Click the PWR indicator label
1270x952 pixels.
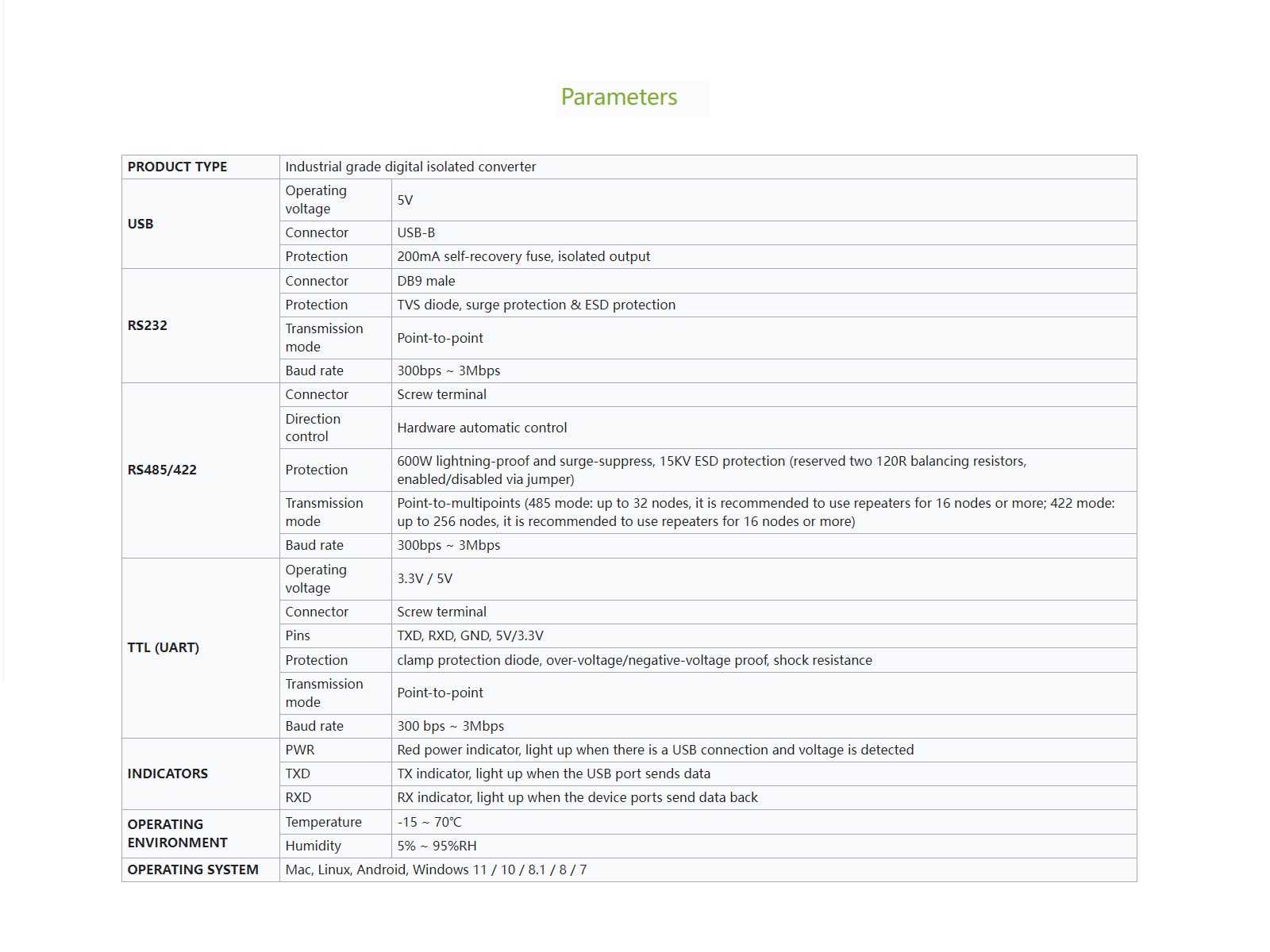coord(300,750)
